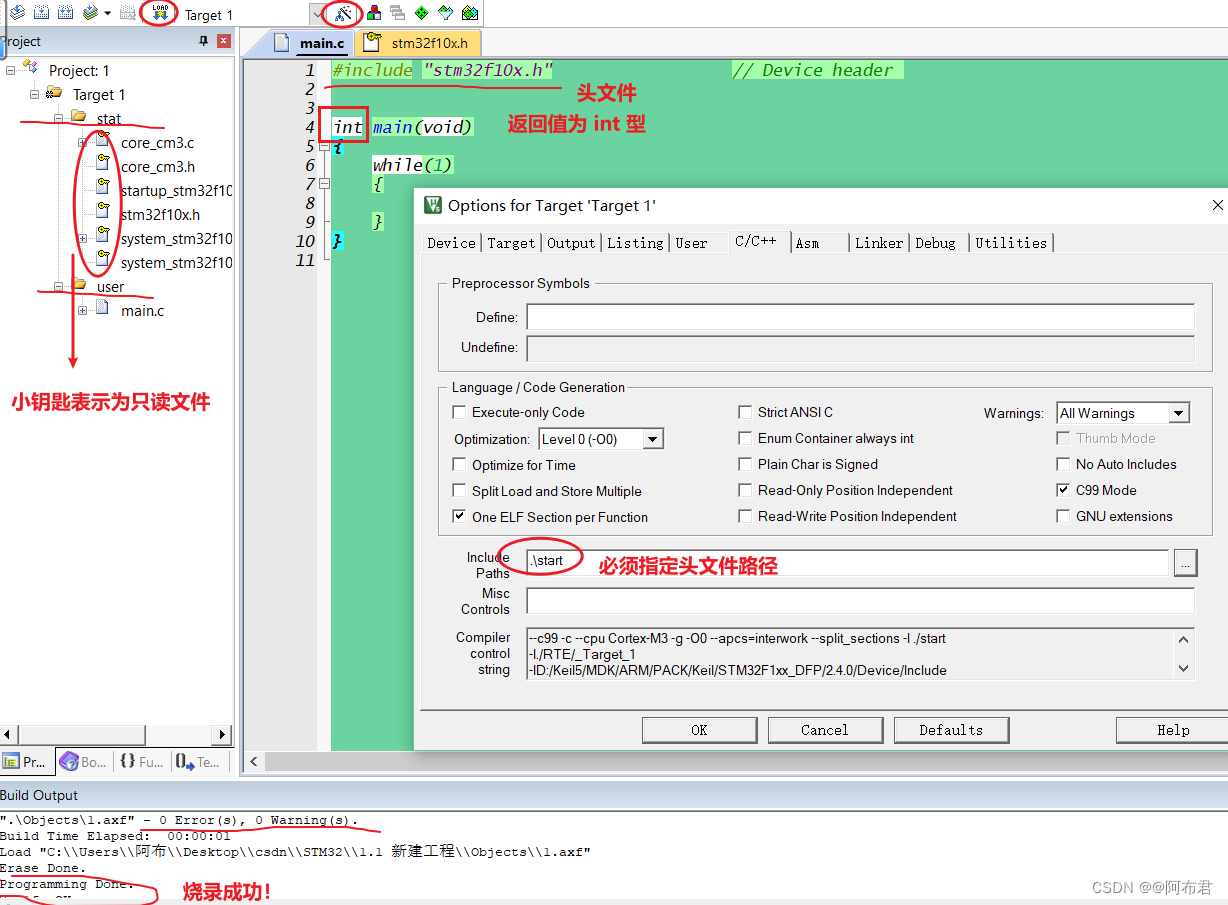
Task: Click the Pack Installer icon
Action: click(x=469, y=13)
